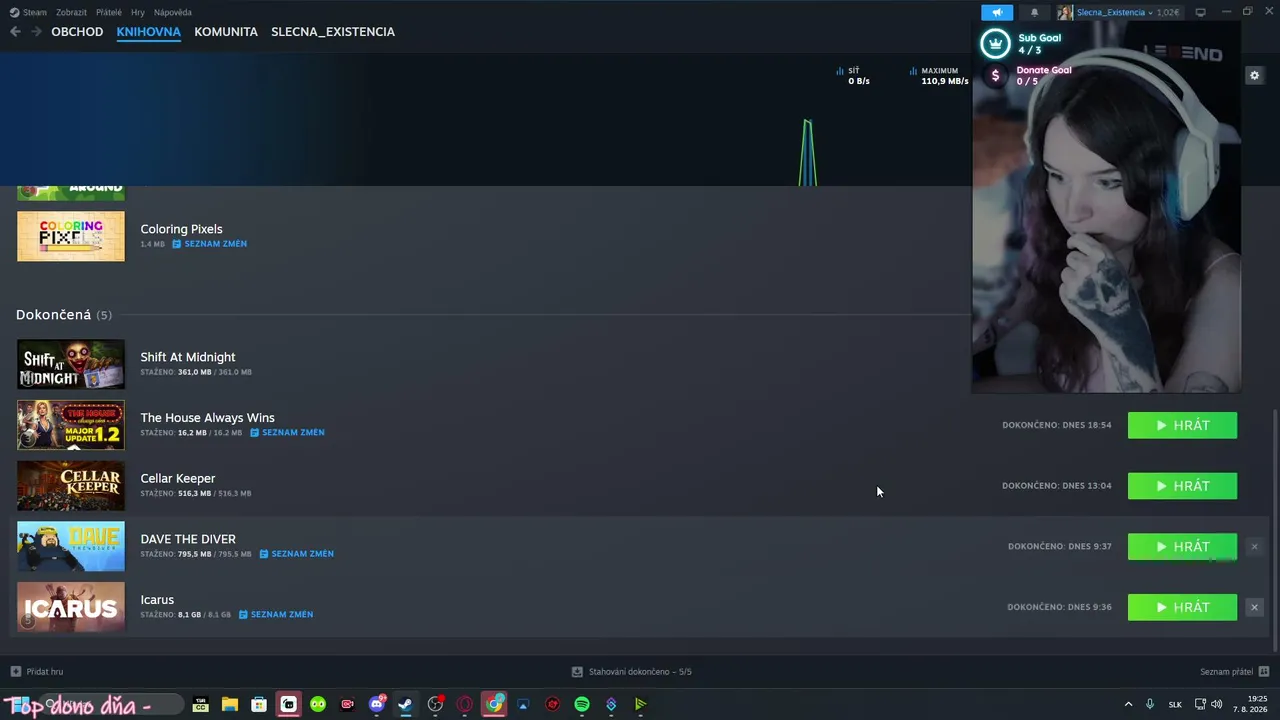1280x720 pixels.
Task: Click the download status icon in footer
Action: (577, 672)
